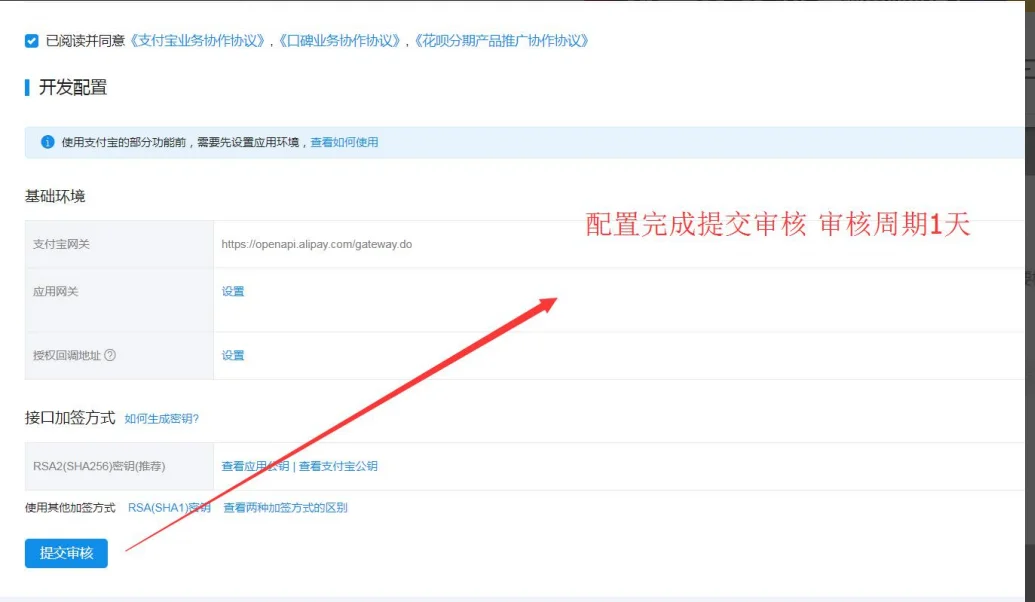Screen dimensions: 1035x602
Task: Open the 《花呗分期产品推广协作协议》 link
Action: (501, 41)
